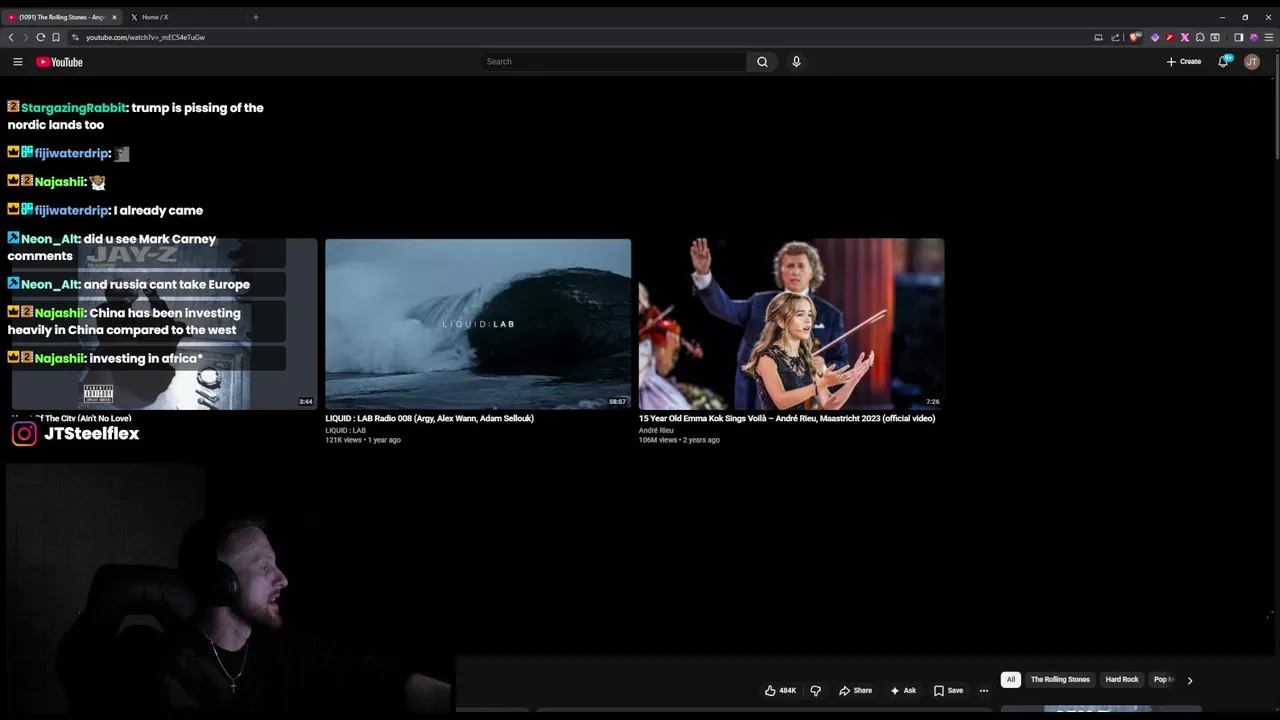Image resolution: width=1280 pixels, height=720 pixels.
Task: Focus the YouTube search field
Action: pyautogui.click(x=613, y=62)
